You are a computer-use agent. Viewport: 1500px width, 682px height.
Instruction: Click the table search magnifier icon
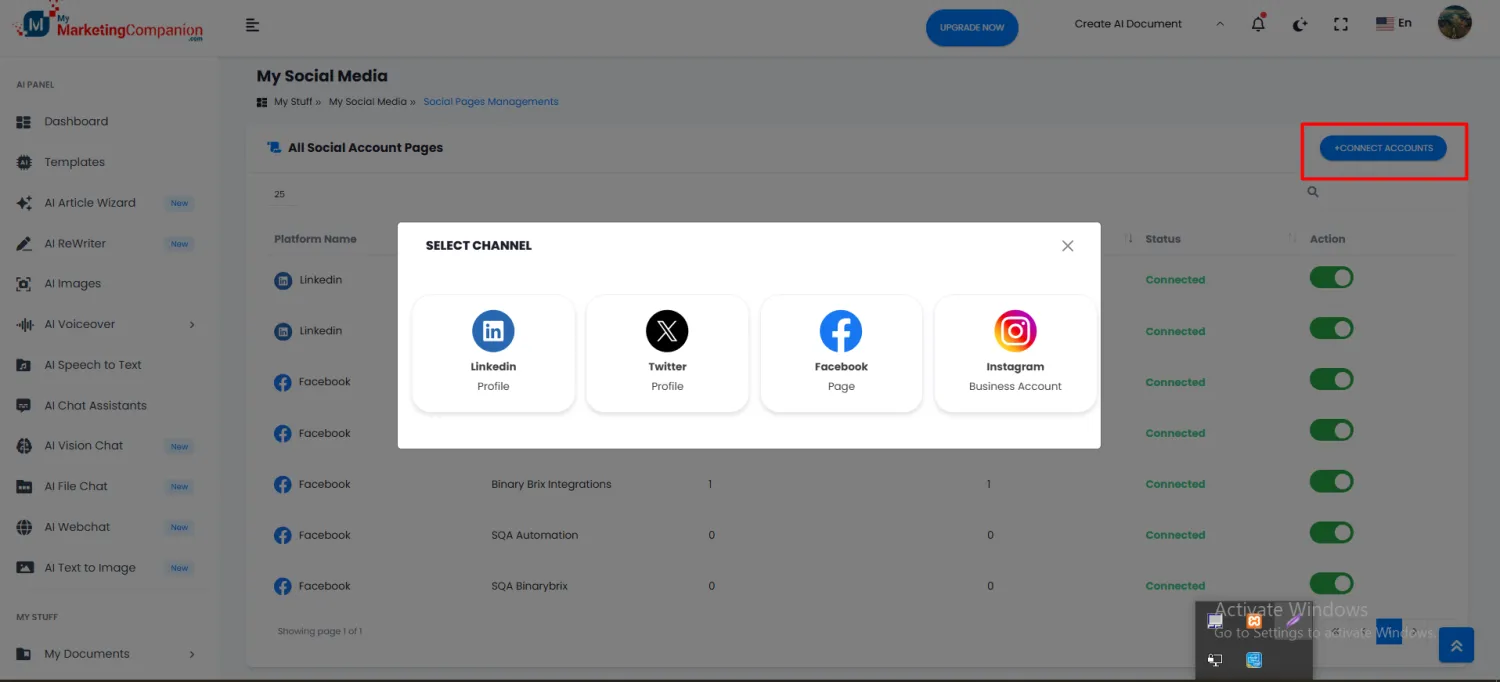click(1313, 192)
